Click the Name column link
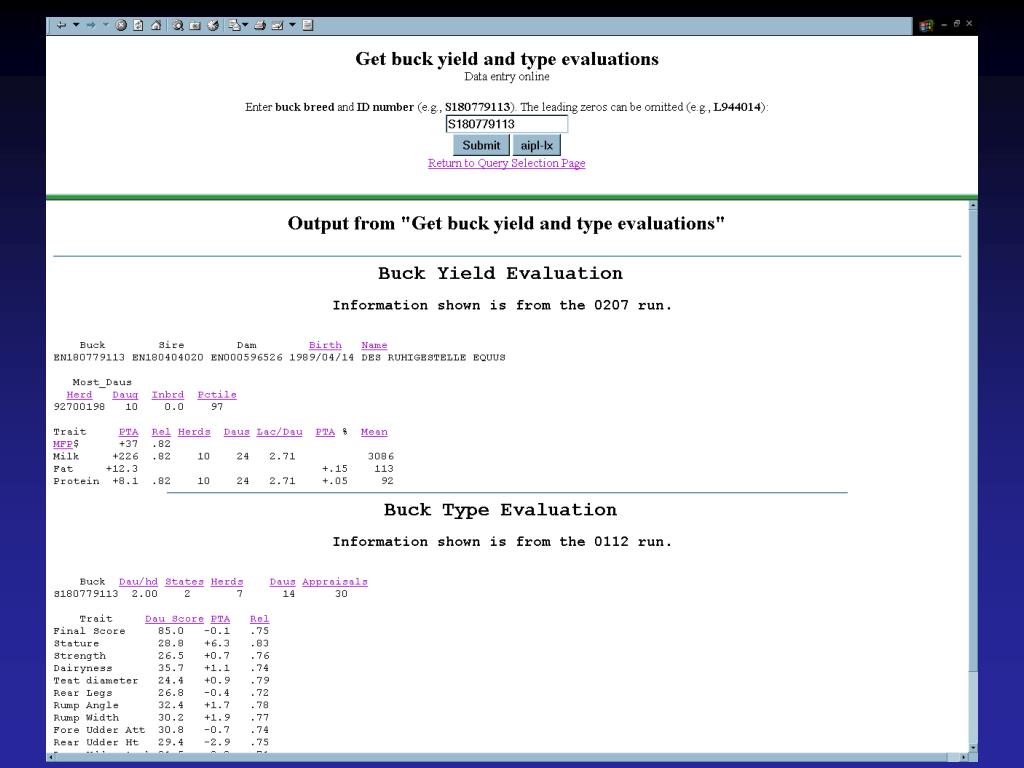This screenshot has width=1024, height=768. coord(374,345)
